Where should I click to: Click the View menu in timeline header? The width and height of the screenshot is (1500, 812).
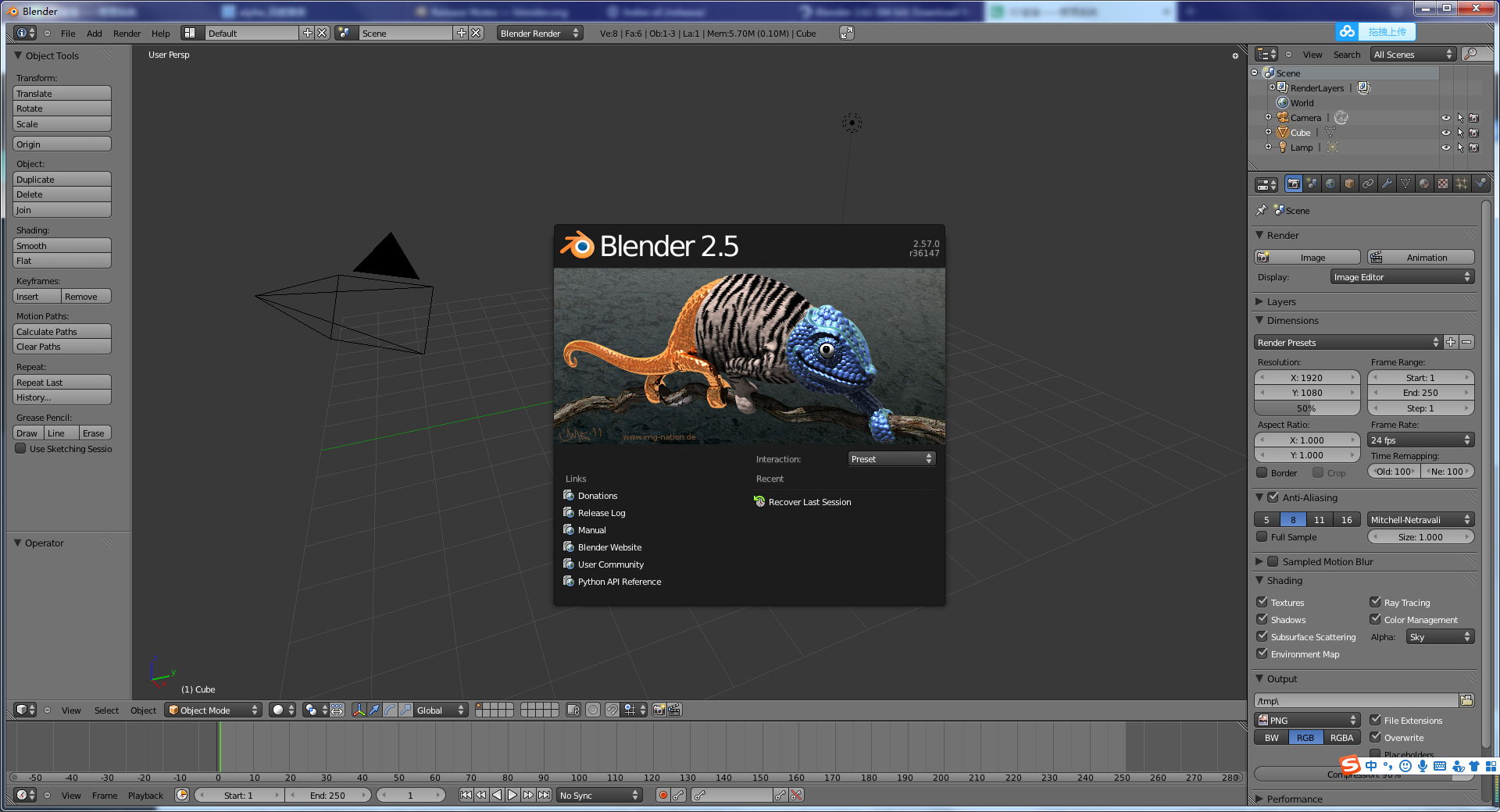(x=71, y=795)
